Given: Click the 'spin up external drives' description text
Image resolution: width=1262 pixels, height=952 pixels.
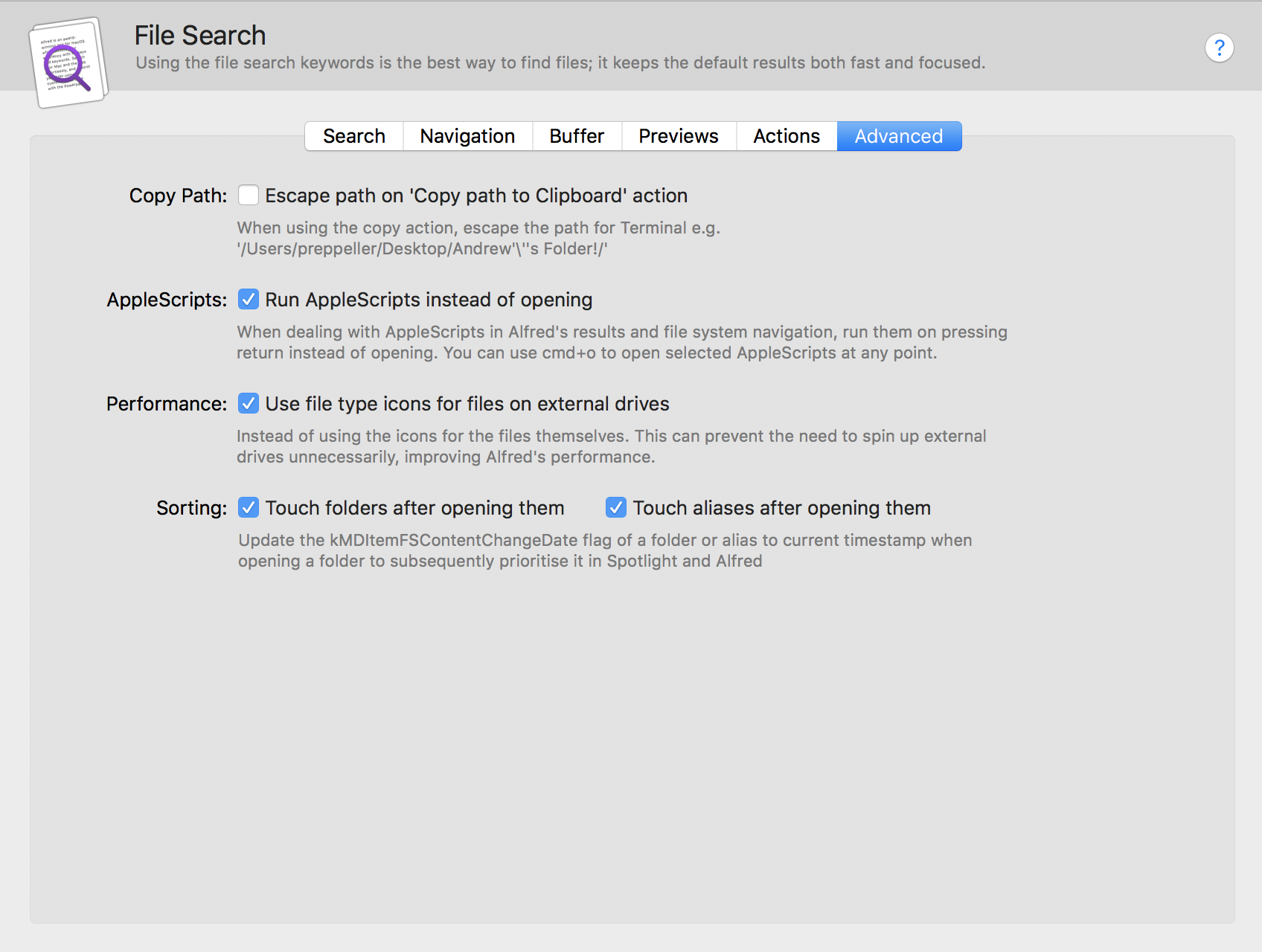Looking at the screenshot, I should click(x=612, y=446).
